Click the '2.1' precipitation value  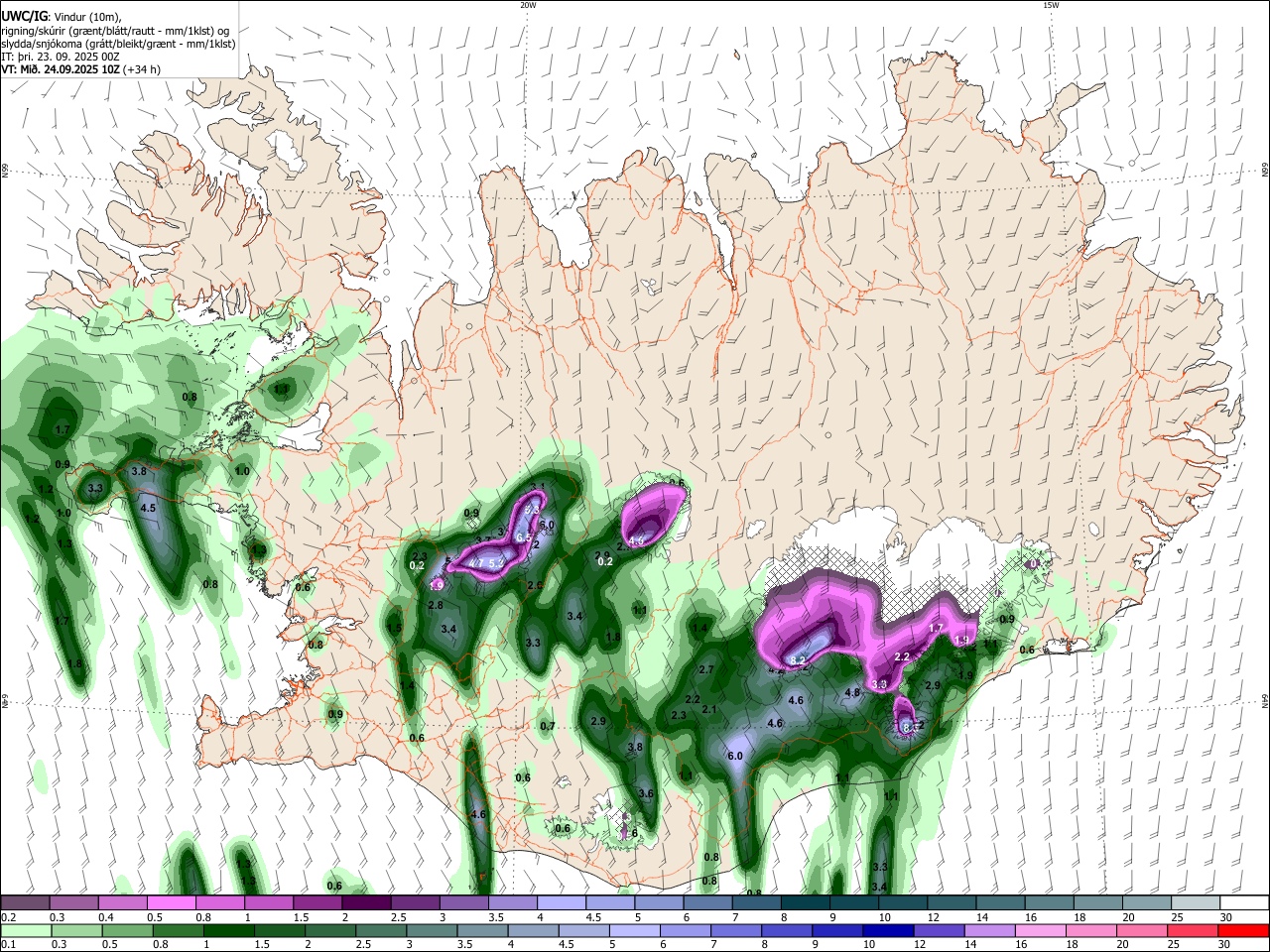pos(709,710)
